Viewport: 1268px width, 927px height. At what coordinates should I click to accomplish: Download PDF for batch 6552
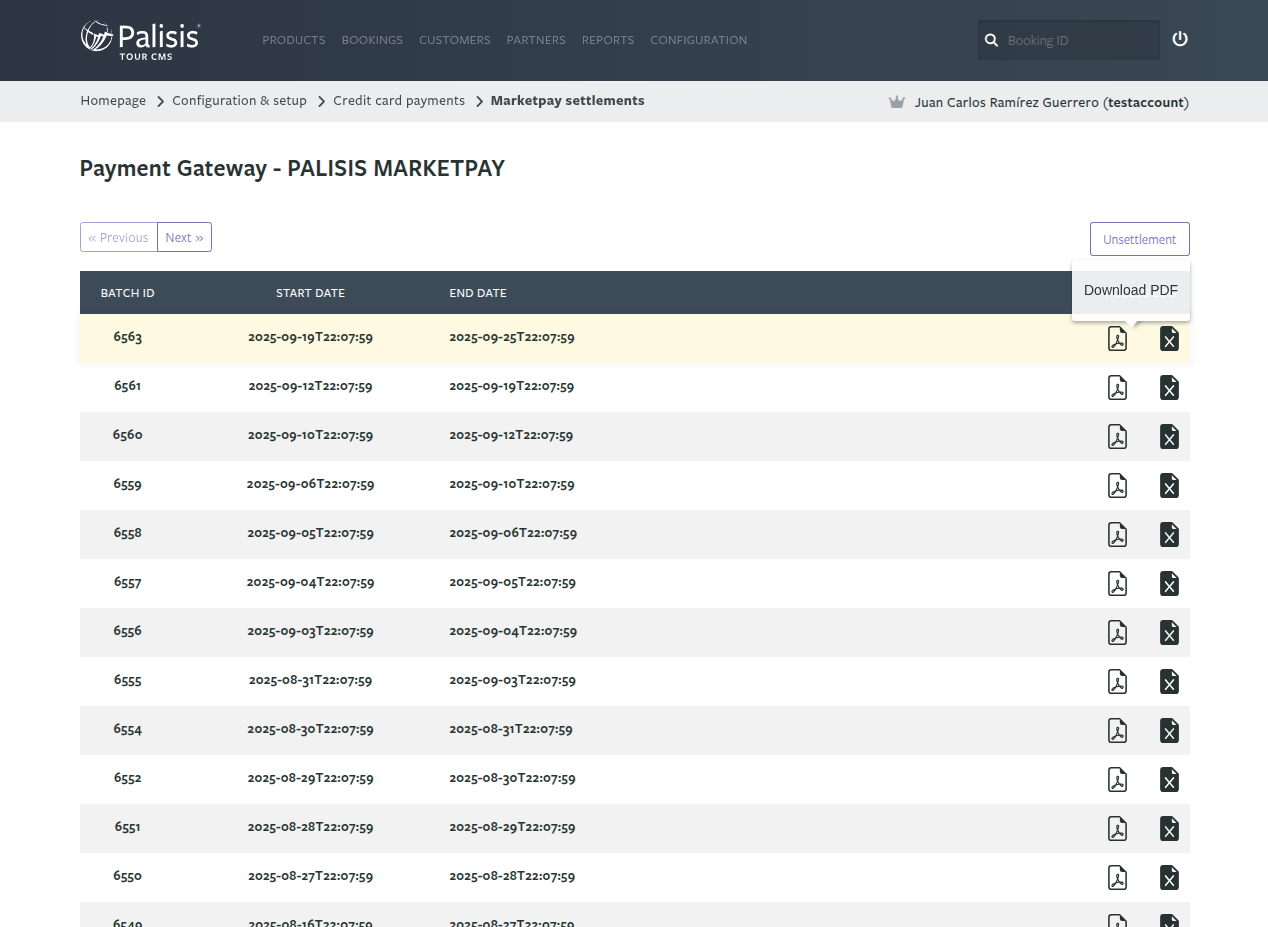1117,780
